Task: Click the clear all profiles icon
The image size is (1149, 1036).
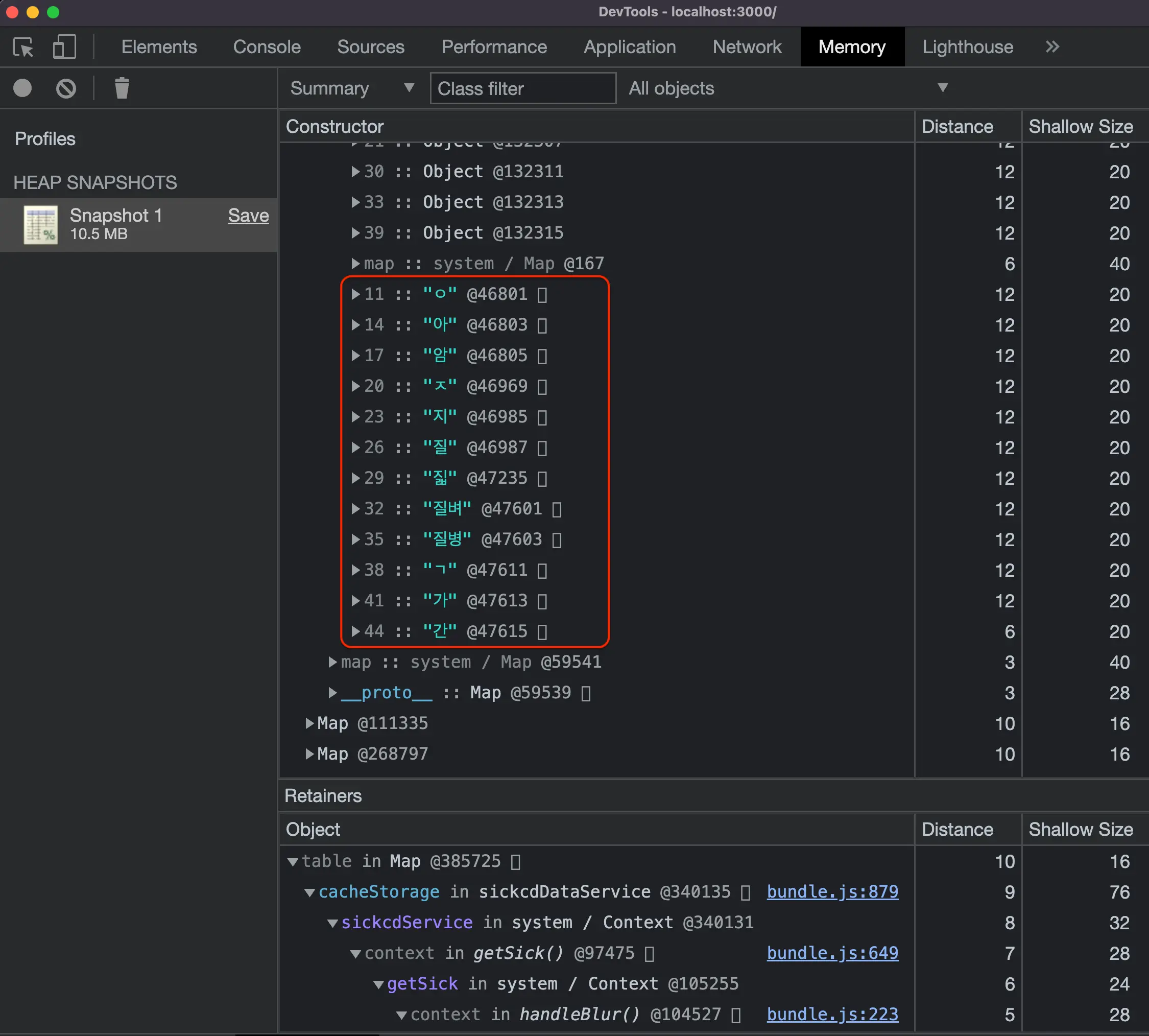Action: click(66, 88)
